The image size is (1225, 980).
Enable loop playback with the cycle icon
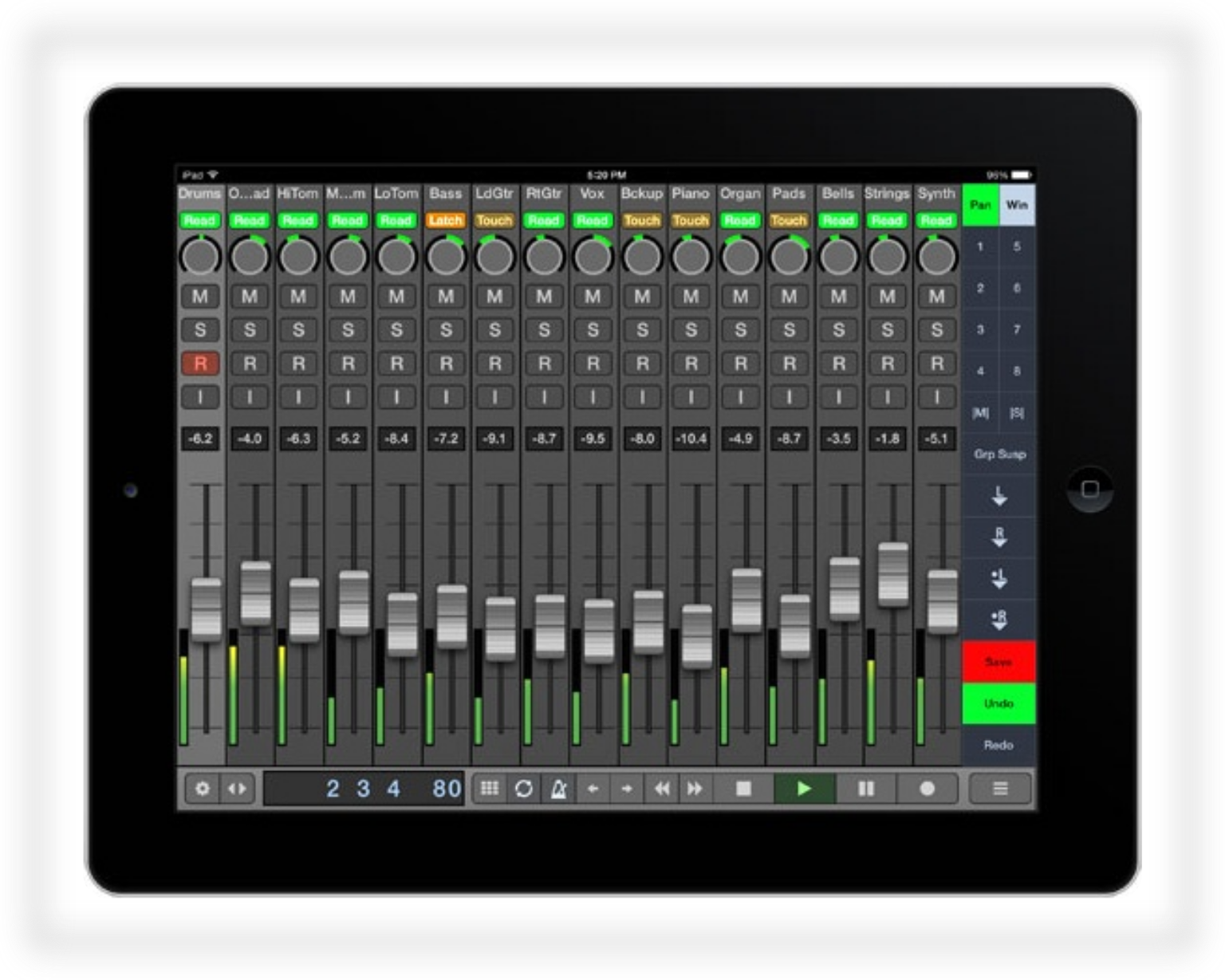(524, 789)
